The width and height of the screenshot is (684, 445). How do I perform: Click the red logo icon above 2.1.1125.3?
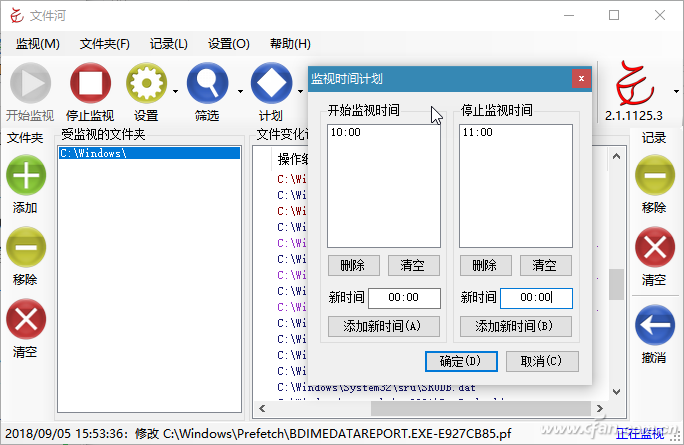634,84
